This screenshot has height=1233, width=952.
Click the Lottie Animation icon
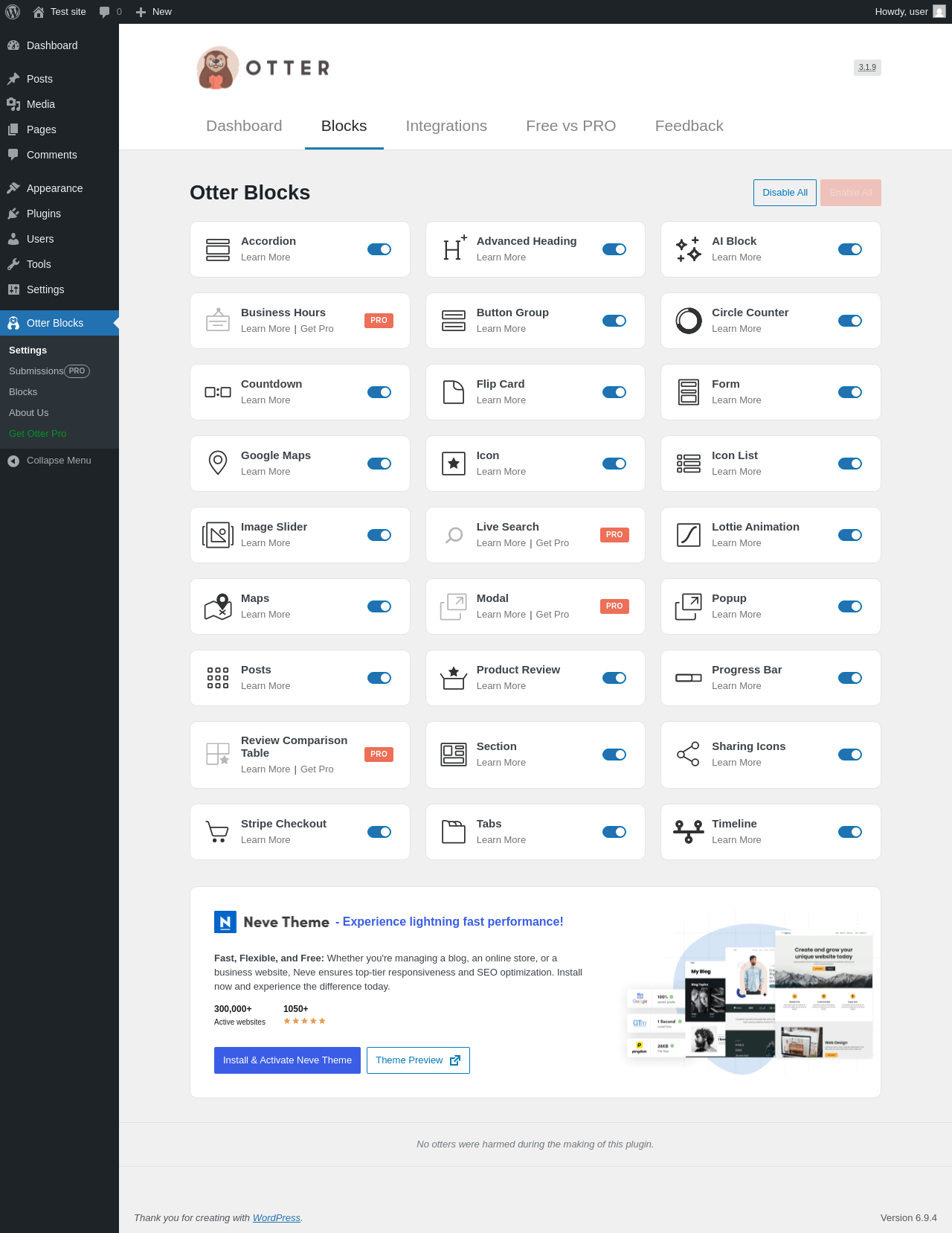689,535
